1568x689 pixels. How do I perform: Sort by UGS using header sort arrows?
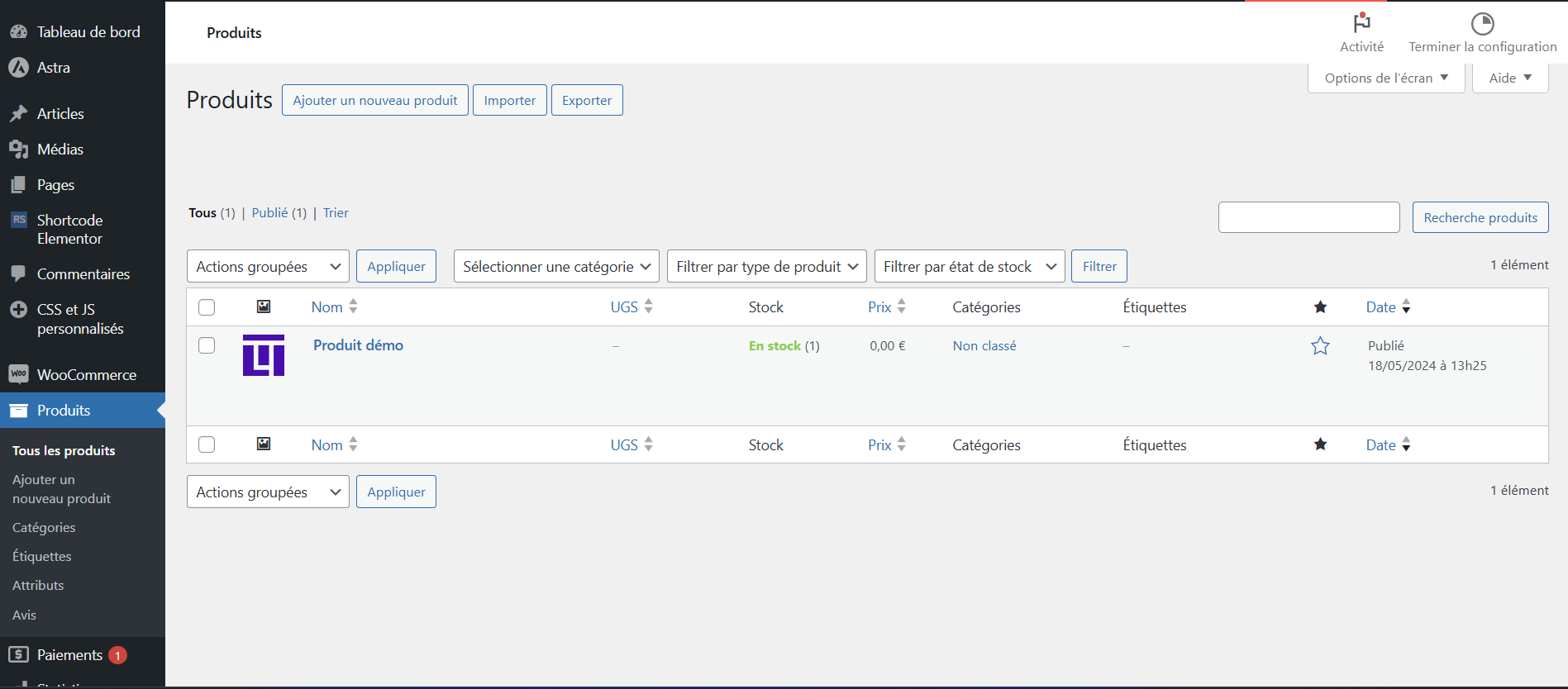pyautogui.click(x=648, y=306)
